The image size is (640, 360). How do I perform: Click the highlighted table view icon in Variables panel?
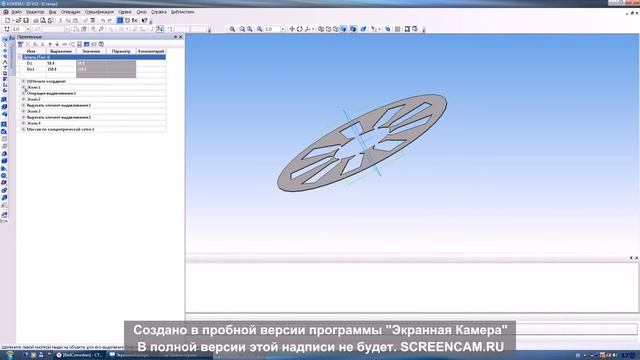(87, 44)
